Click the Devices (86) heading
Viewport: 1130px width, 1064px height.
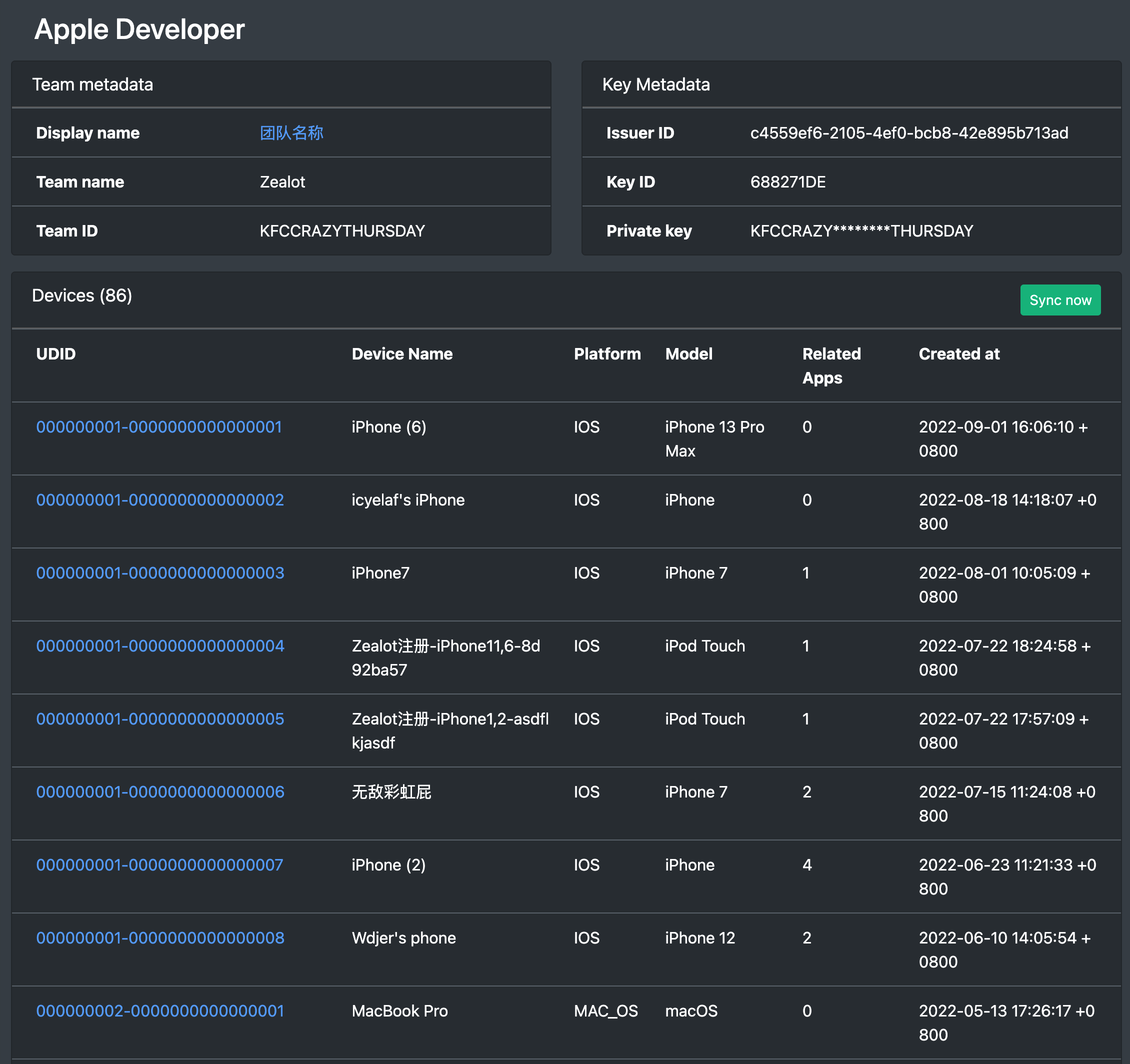click(82, 295)
